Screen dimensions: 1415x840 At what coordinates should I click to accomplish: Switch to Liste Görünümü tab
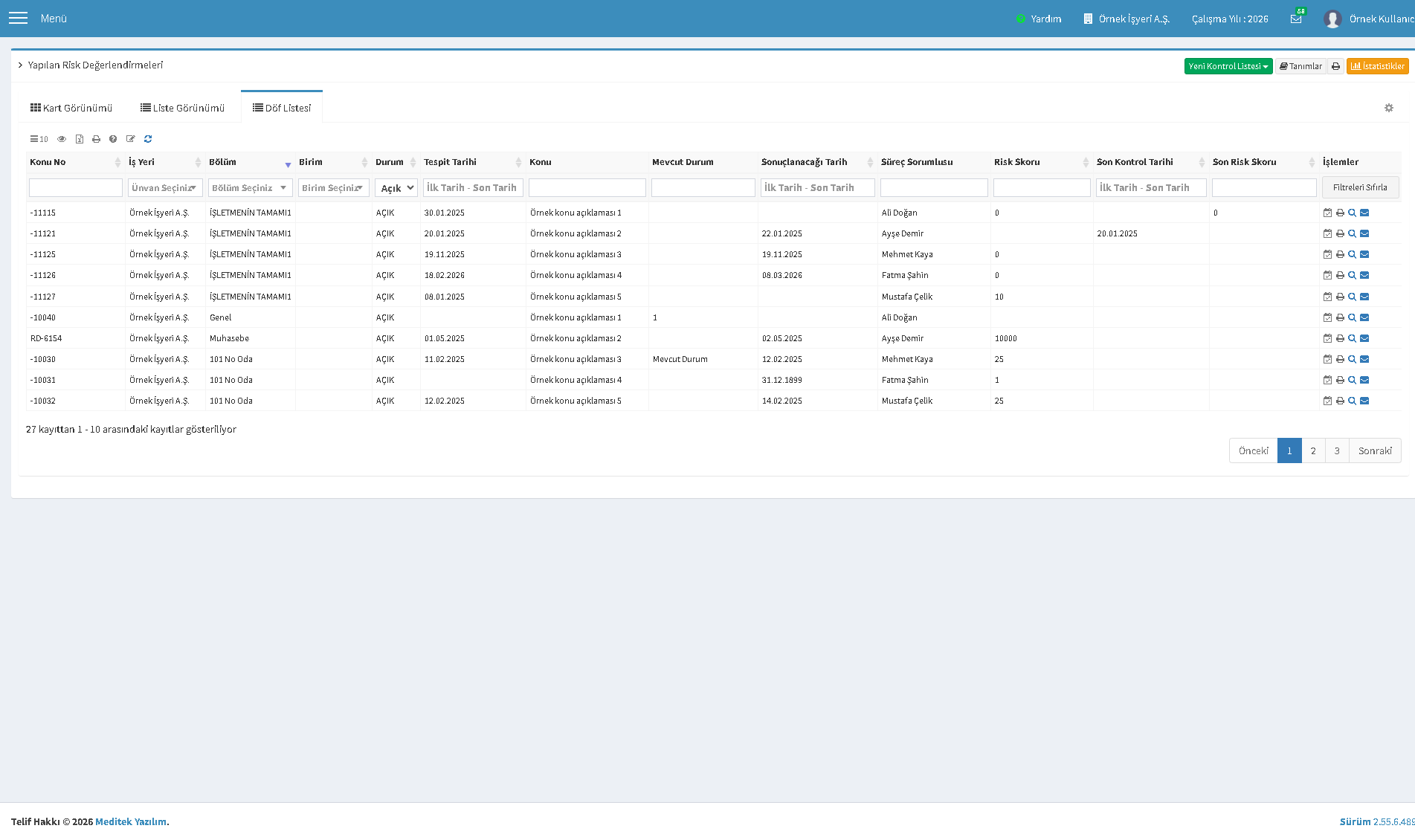coord(182,108)
